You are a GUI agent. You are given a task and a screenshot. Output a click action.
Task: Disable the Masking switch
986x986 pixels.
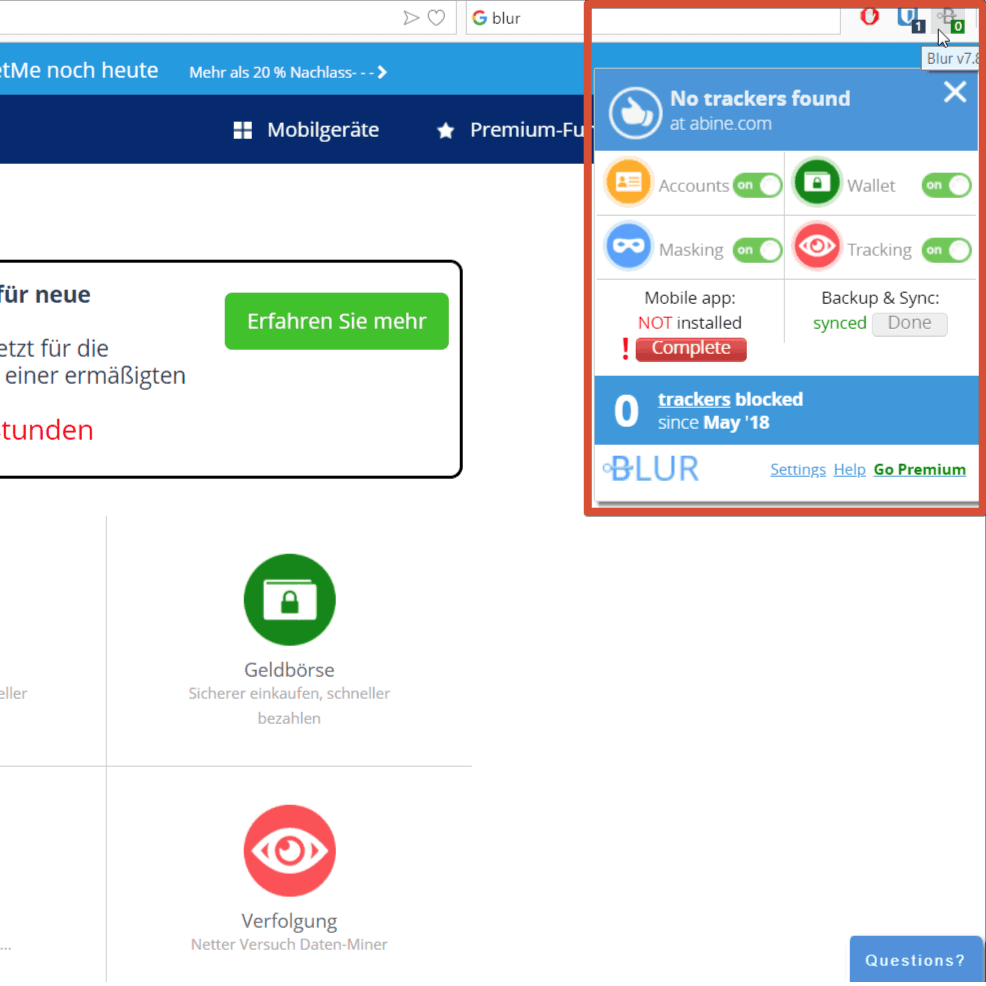pyautogui.click(x=757, y=250)
